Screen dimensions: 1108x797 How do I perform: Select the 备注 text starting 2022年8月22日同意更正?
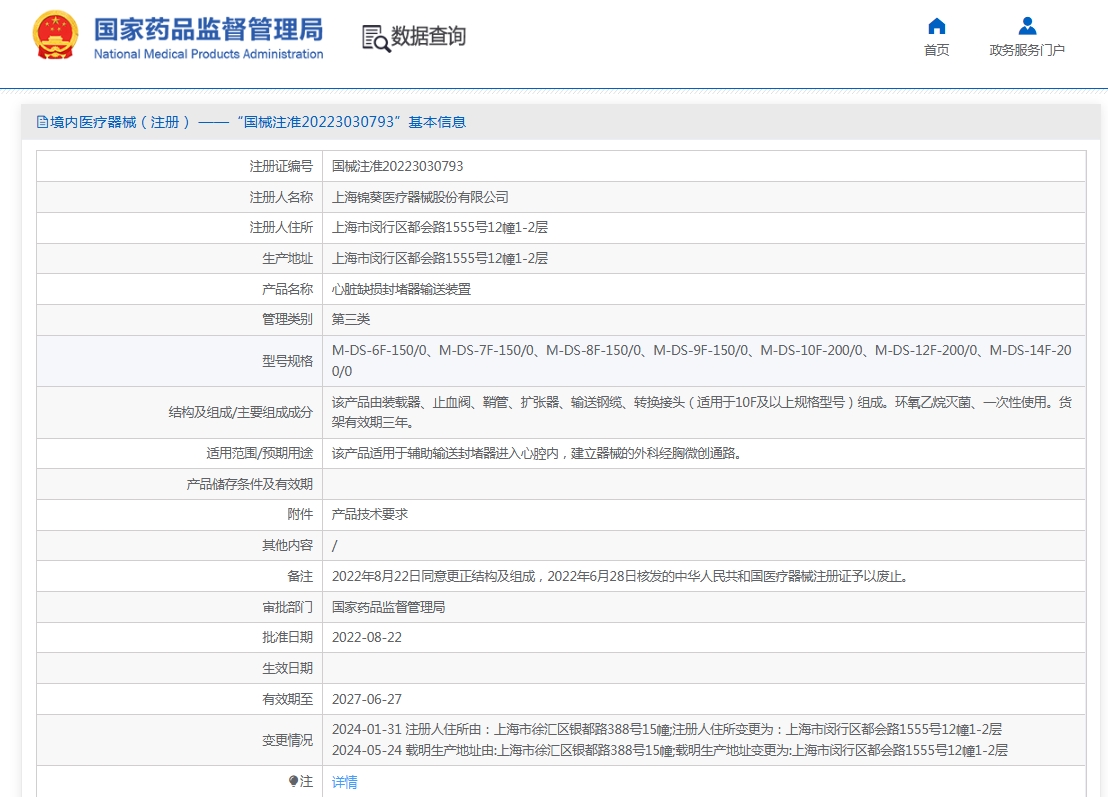(x=620, y=577)
